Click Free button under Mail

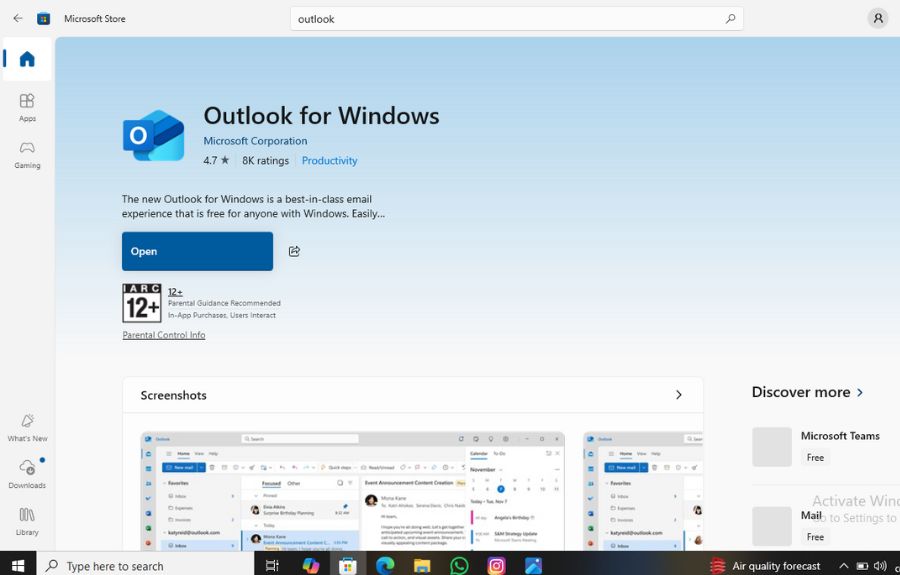pyautogui.click(x=815, y=537)
